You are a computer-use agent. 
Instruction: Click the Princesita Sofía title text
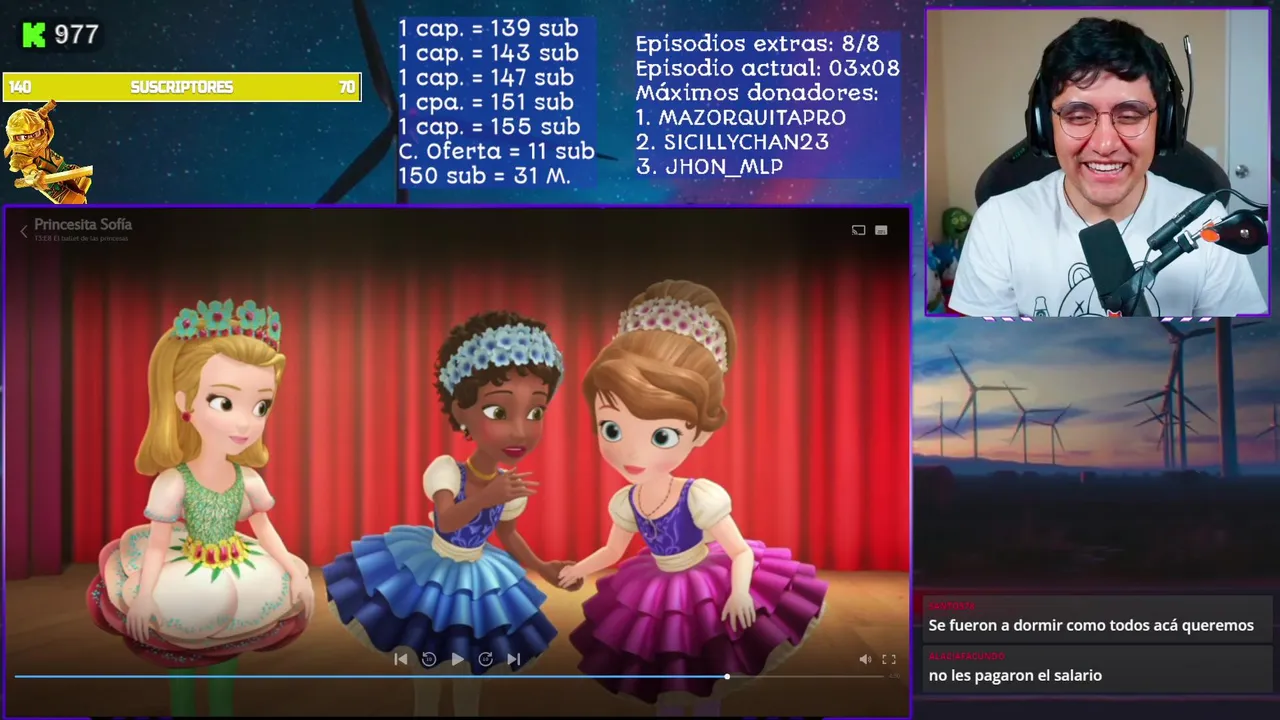[x=83, y=225]
